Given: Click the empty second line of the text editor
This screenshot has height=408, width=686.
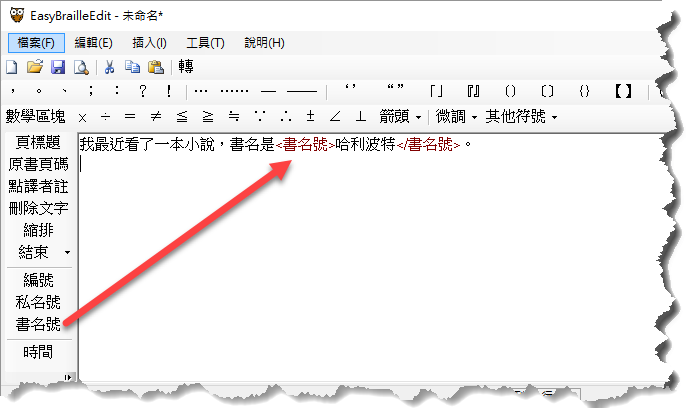Looking at the screenshot, I should [300, 166].
